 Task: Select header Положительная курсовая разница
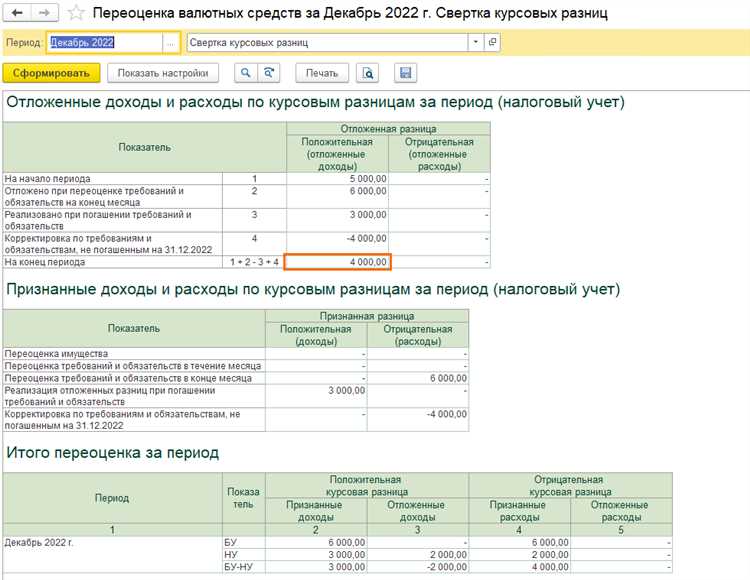(x=367, y=485)
